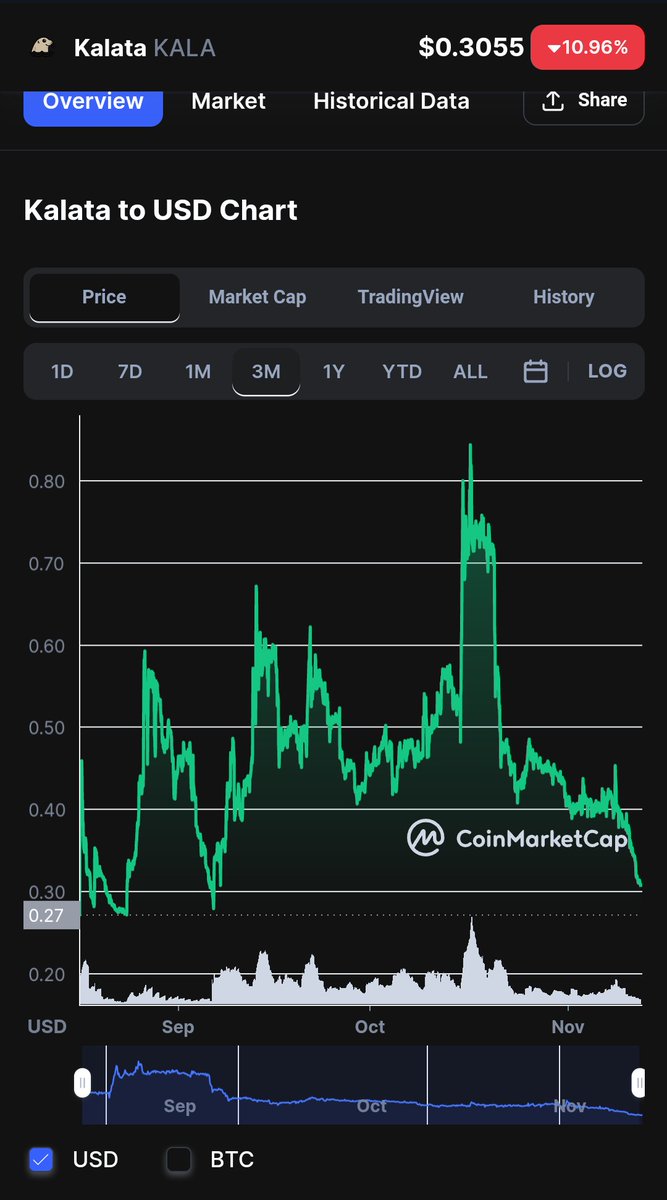
Task: Select the Market Cap chart tab
Action: (257, 297)
